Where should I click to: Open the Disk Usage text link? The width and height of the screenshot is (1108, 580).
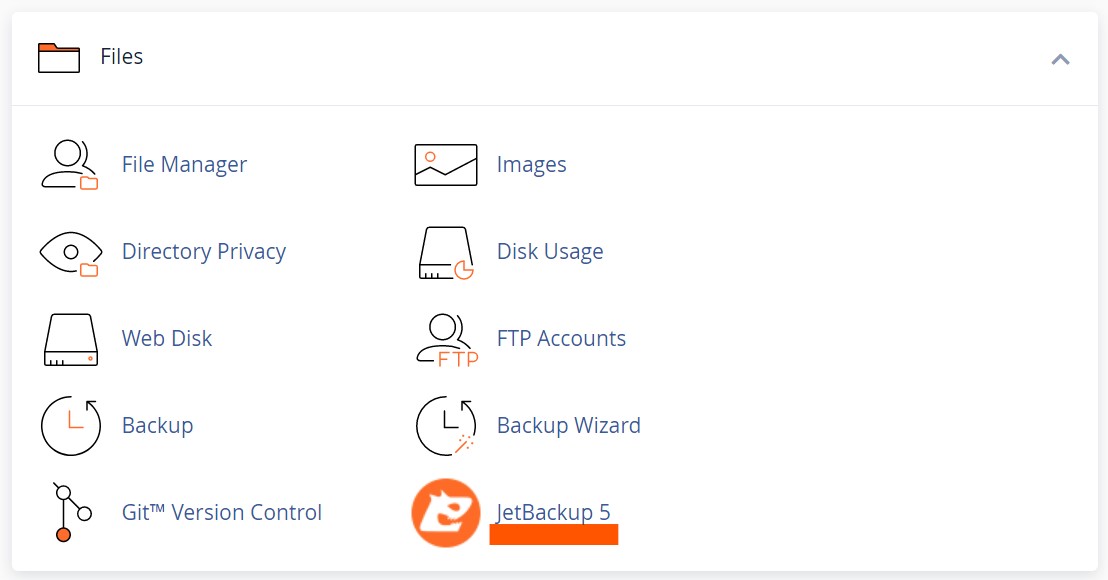tap(550, 252)
